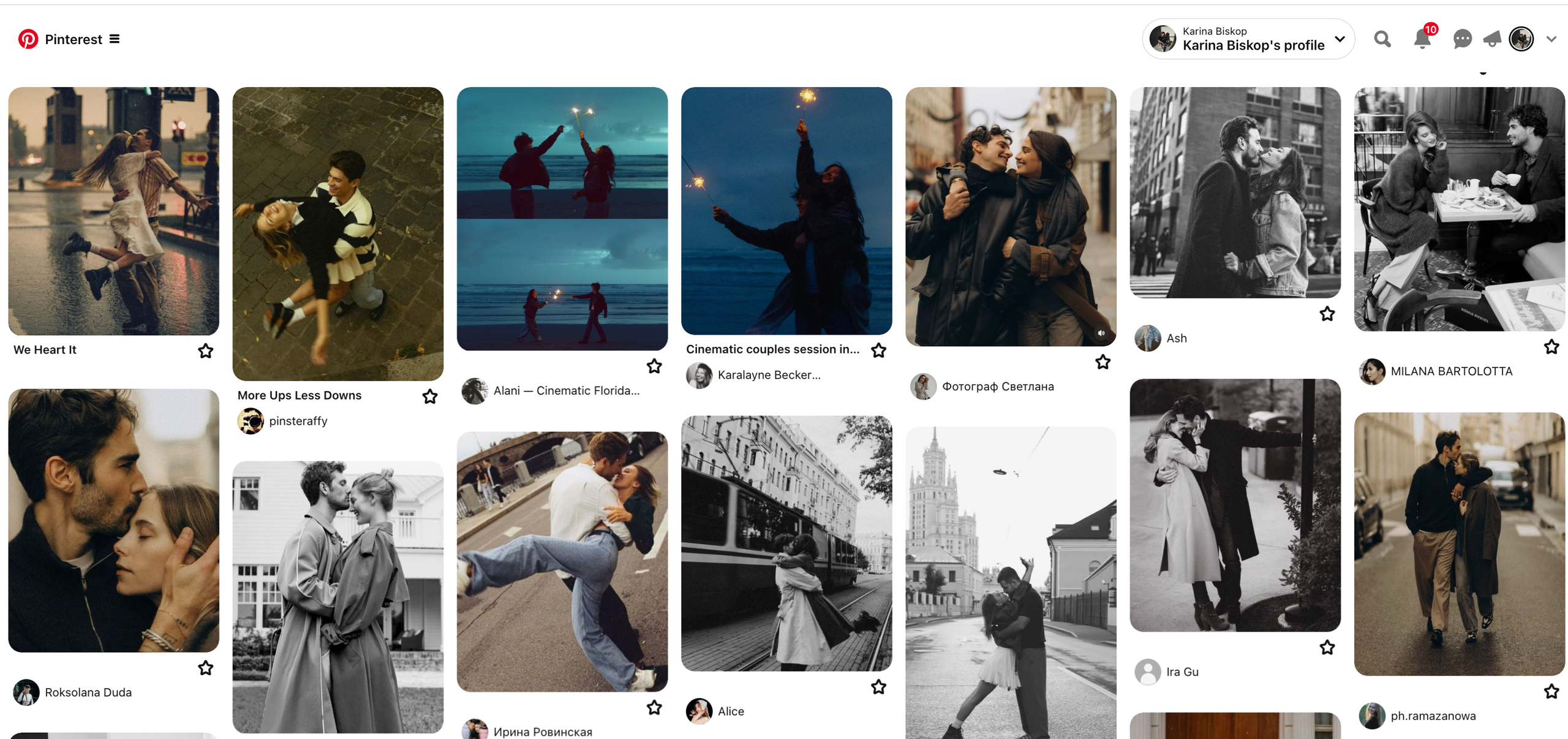Click the Karalayne Becker author name
The image size is (1568, 739).
(x=769, y=375)
